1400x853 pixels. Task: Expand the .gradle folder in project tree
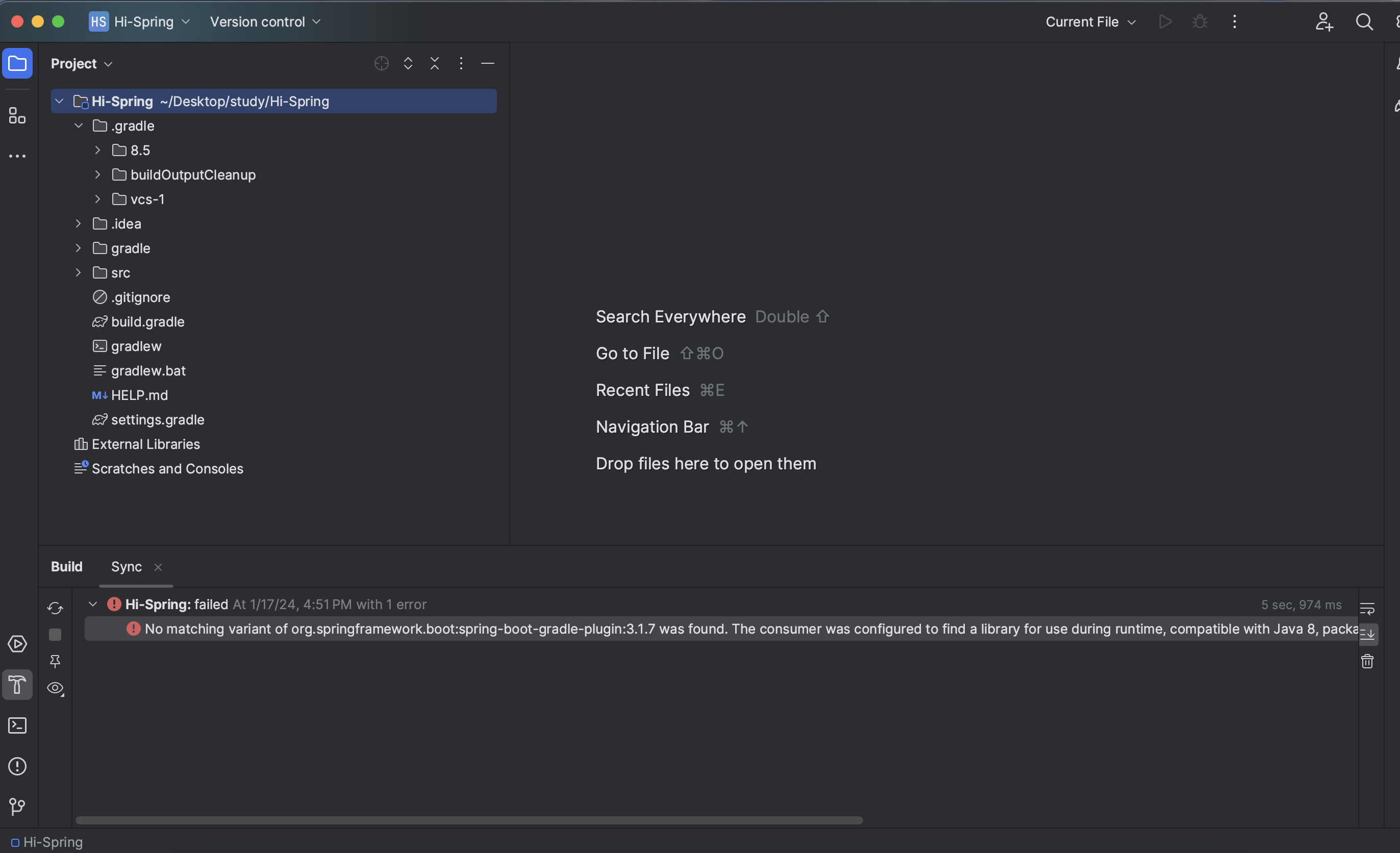coord(78,125)
